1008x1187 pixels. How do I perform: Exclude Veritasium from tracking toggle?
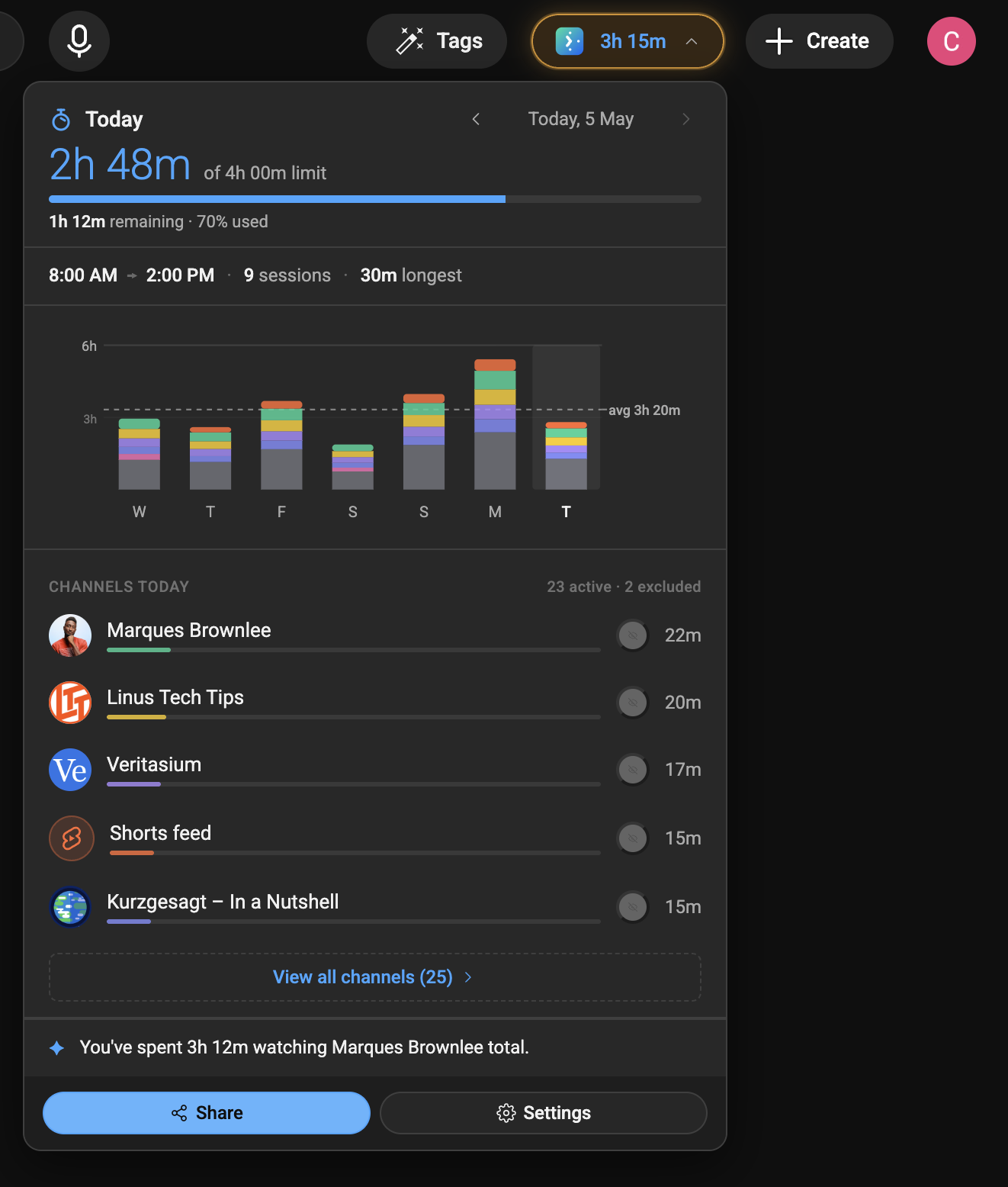(x=633, y=770)
